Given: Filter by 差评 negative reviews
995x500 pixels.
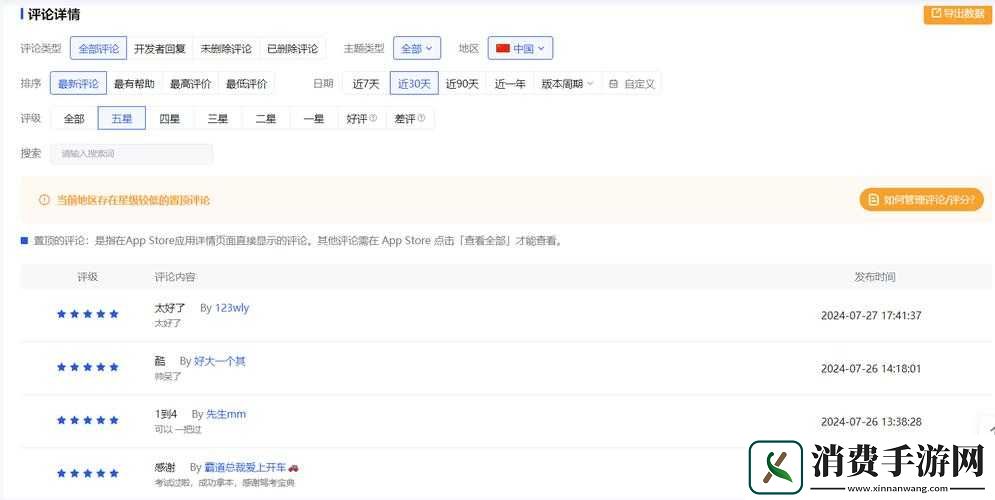Looking at the screenshot, I should (409, 118).
